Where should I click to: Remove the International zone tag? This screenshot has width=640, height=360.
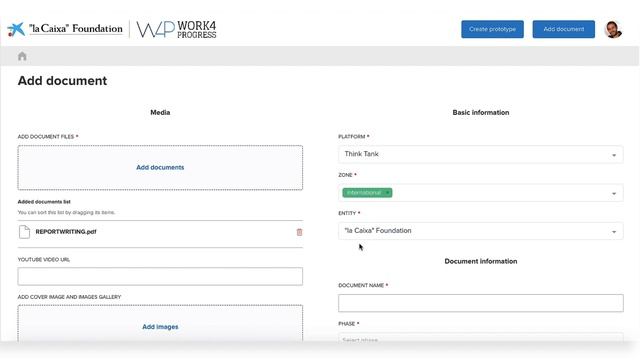point(387,193)
